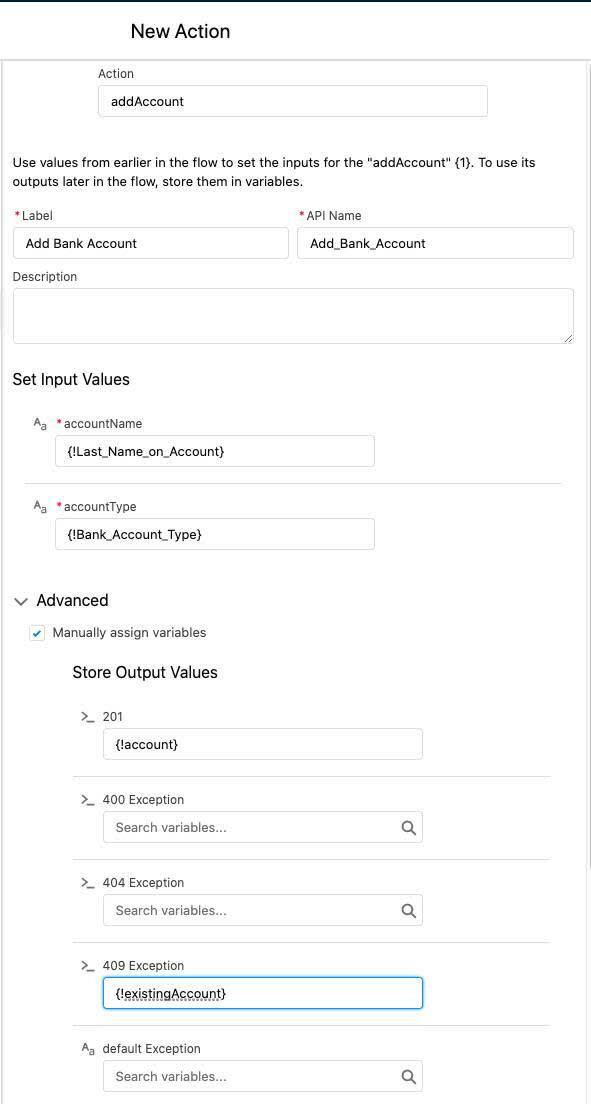Click the Add Bank Account label field
591x1104 pixels.
(150, 243)
